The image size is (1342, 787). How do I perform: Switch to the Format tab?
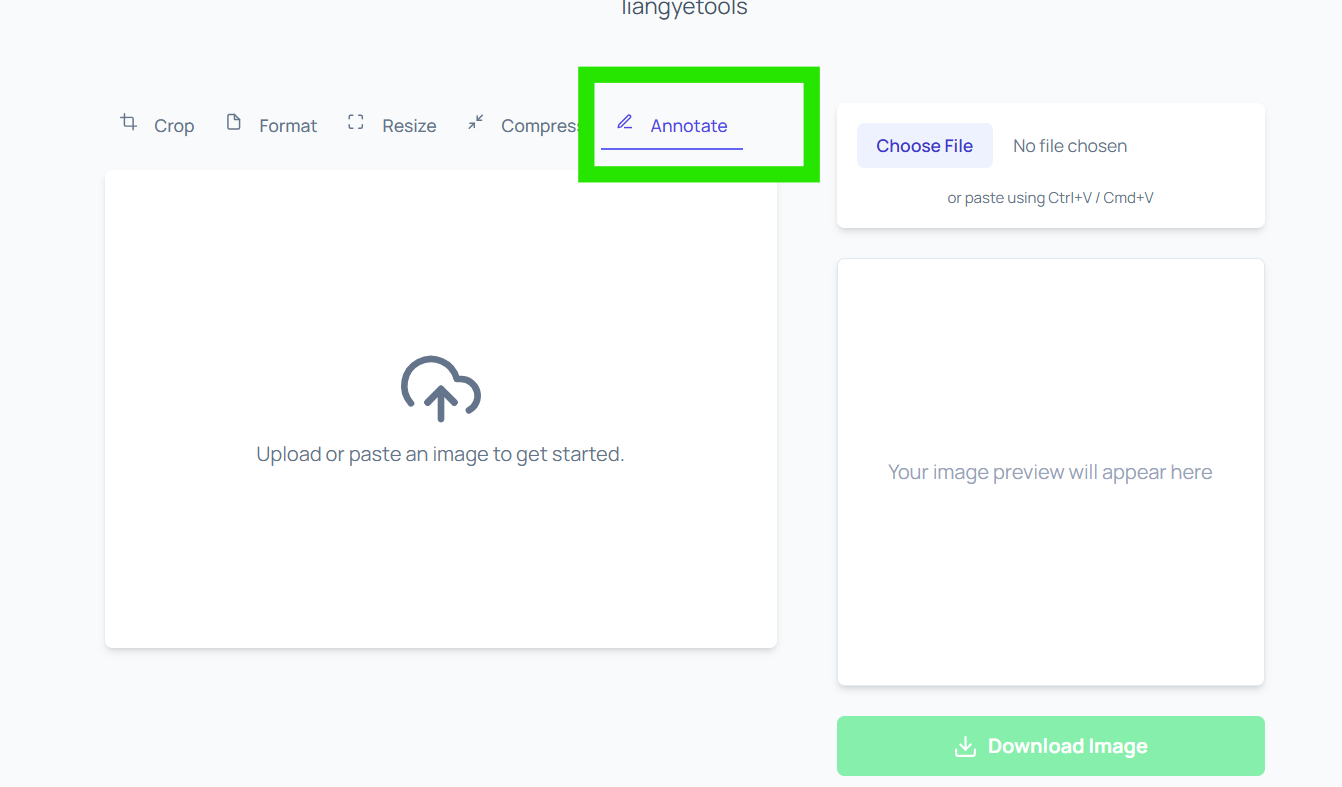coord(287,125)
